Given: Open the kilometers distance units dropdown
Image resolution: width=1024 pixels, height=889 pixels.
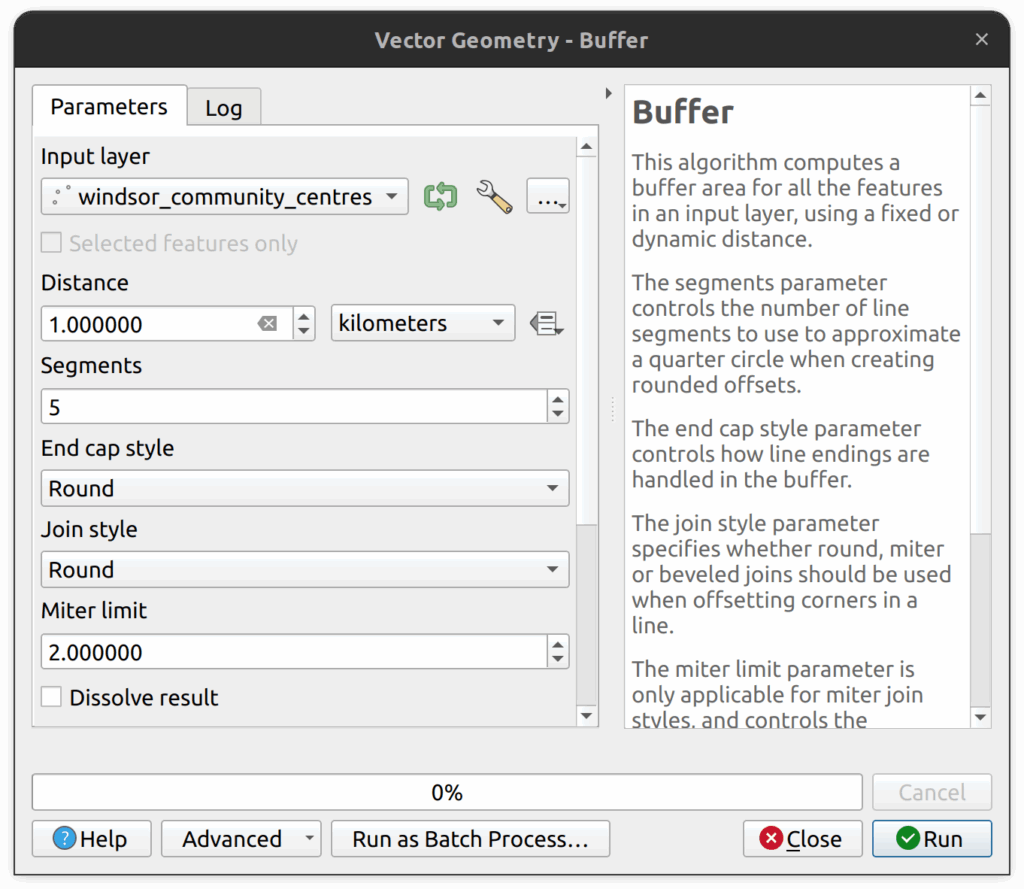Looking at the screenshot, I should pyautogui.click(x=422, y=324).
